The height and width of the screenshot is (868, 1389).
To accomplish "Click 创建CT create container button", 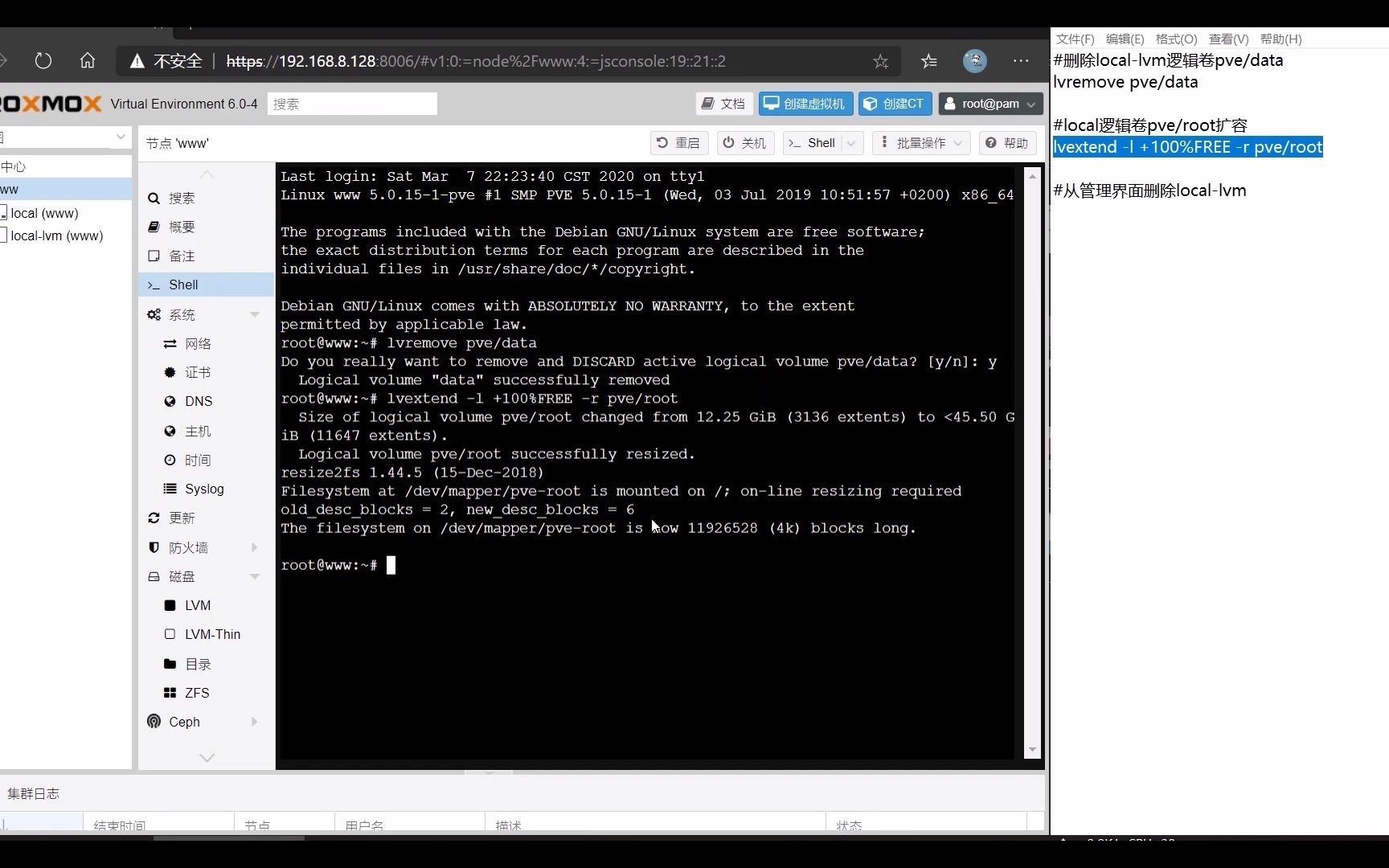I will [895, 104].
